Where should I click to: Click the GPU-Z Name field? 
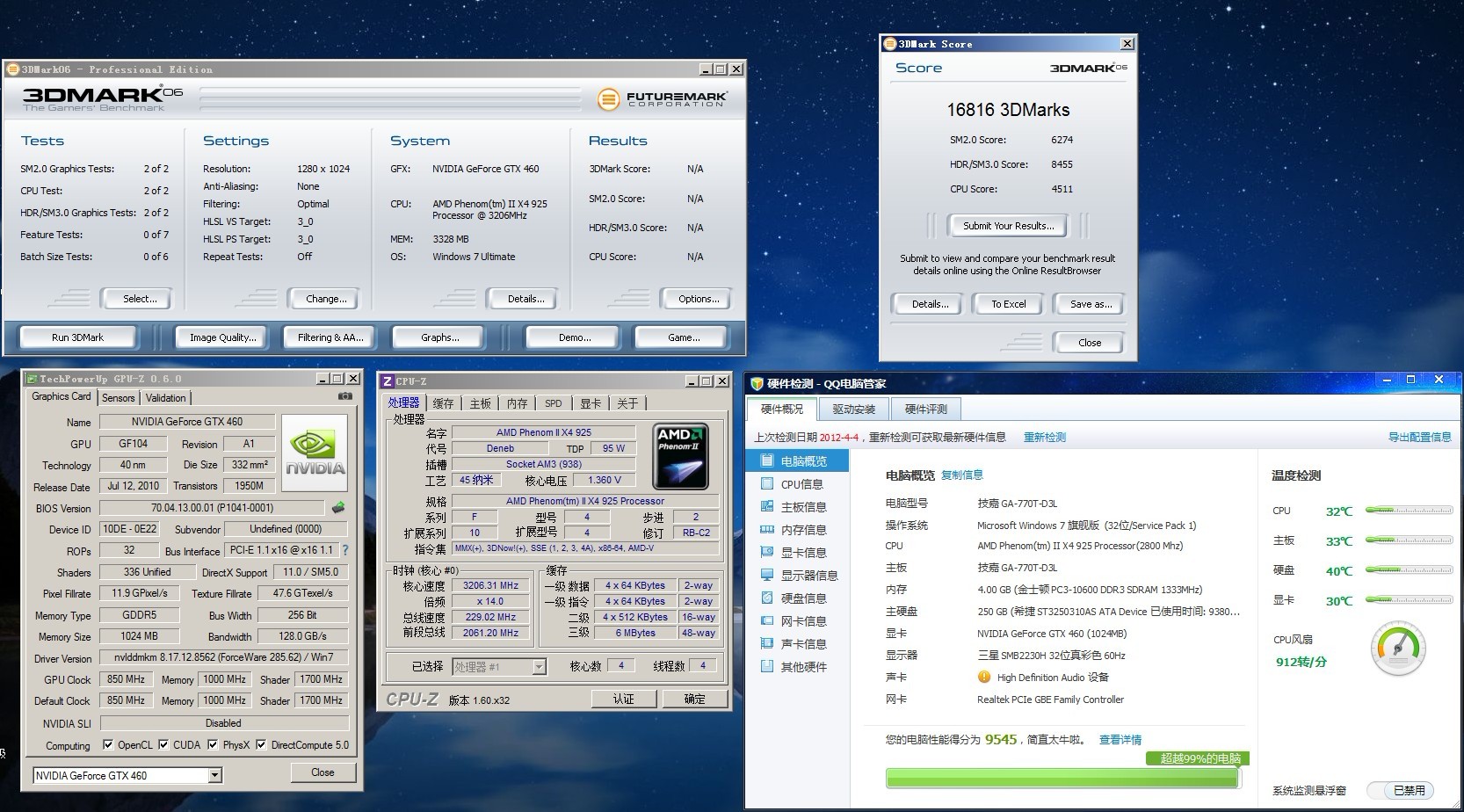click(187, 422)
